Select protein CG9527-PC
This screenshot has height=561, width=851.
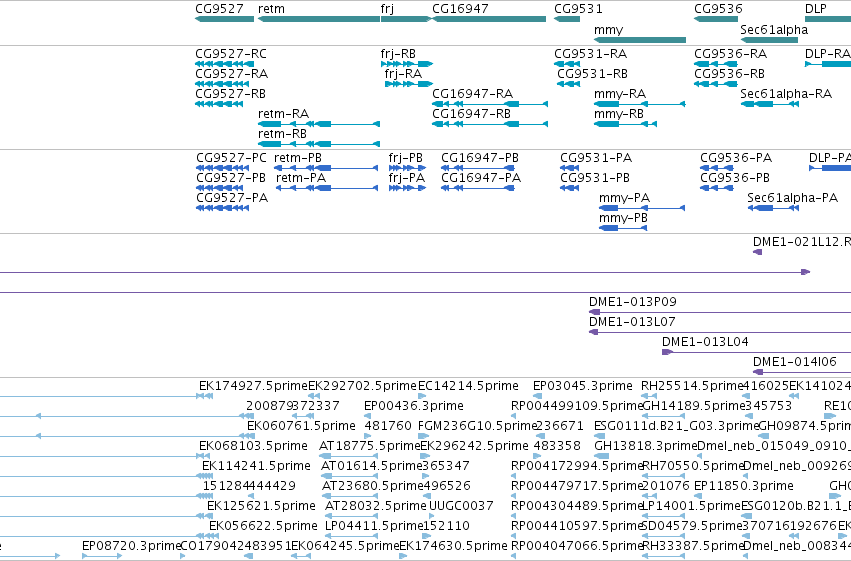tap(223, 168)
